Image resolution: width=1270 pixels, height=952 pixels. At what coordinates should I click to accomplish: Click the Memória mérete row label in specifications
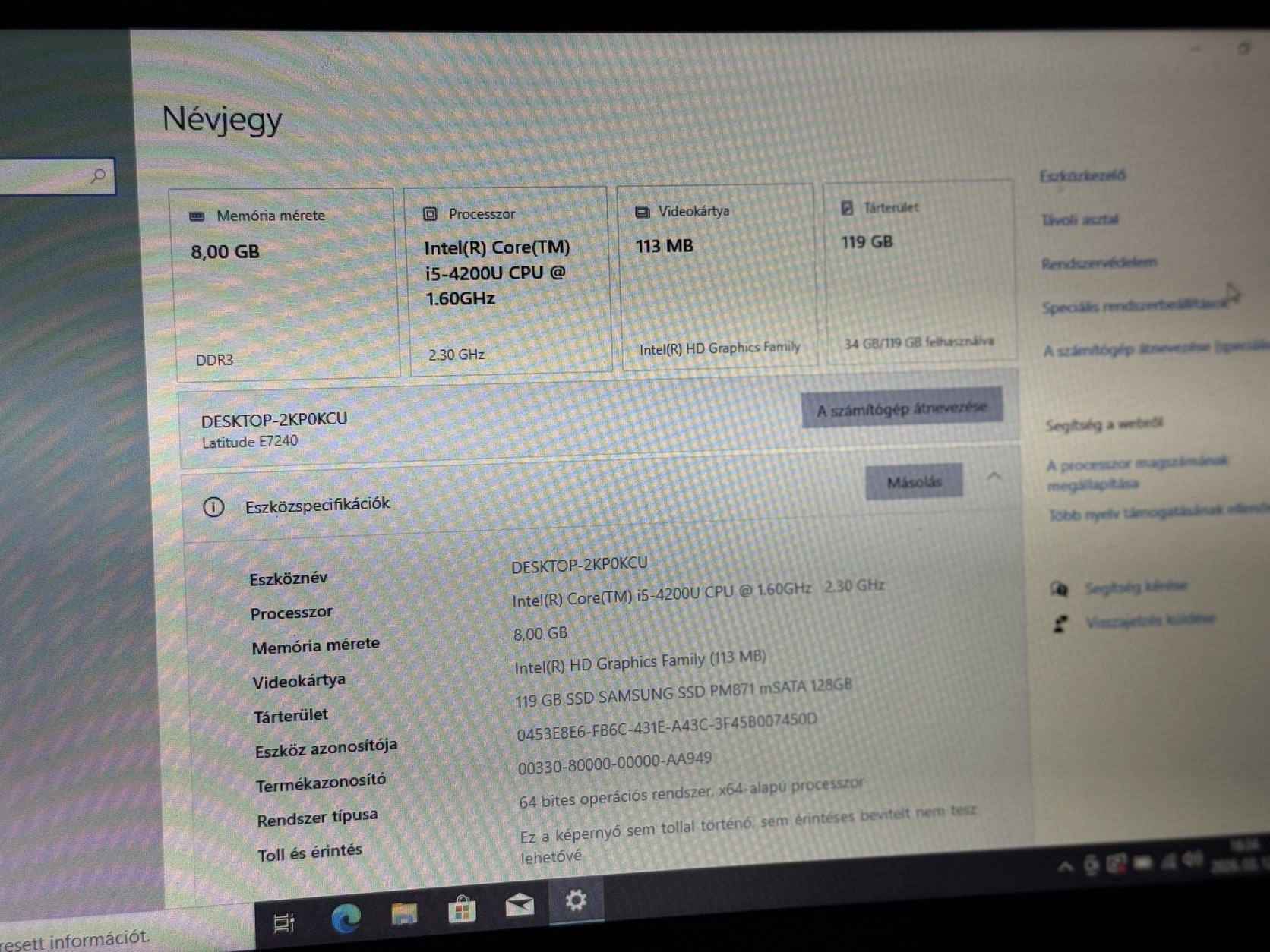coord(316,646)
